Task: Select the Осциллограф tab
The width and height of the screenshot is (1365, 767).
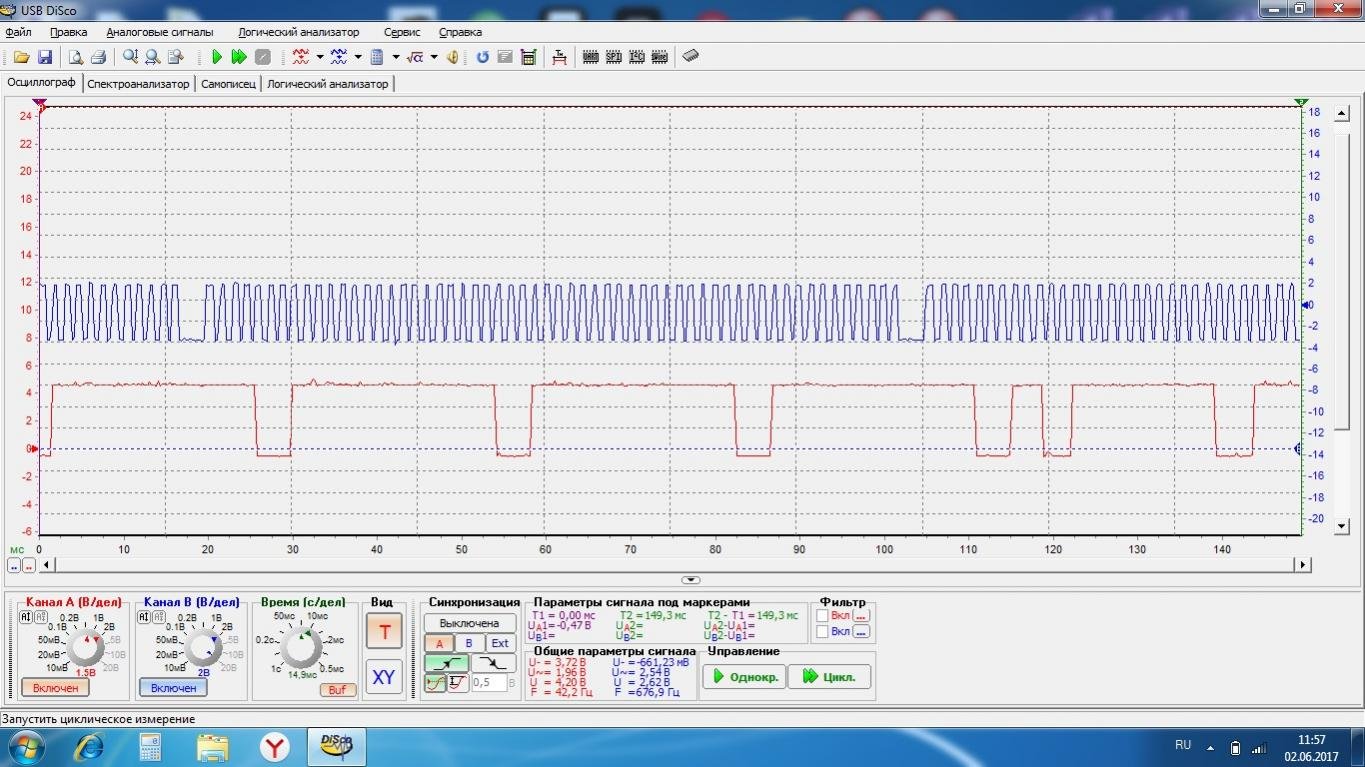Action: coord(41,83)
